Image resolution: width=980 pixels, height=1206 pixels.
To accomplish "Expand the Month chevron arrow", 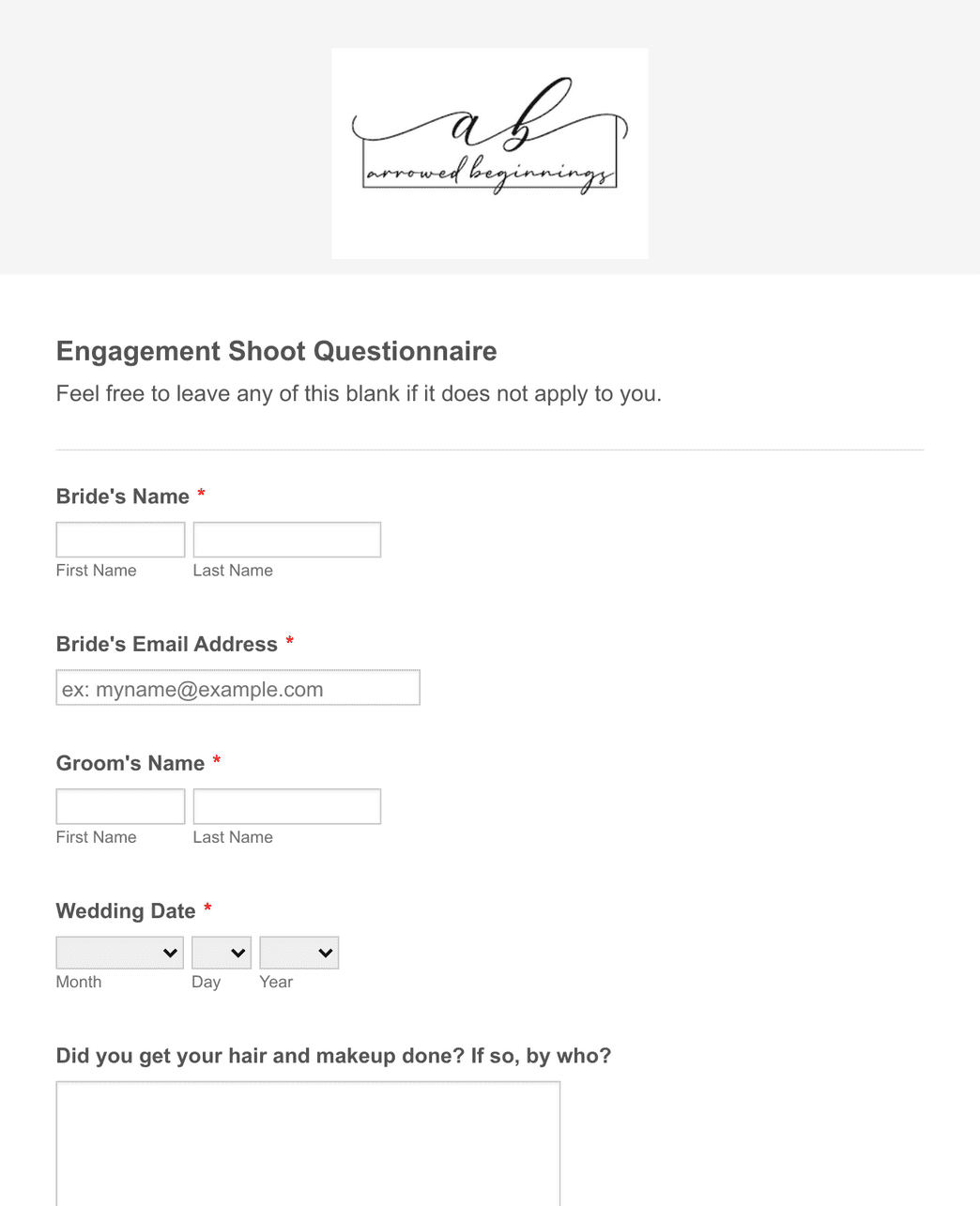I will tap(172, 952).
